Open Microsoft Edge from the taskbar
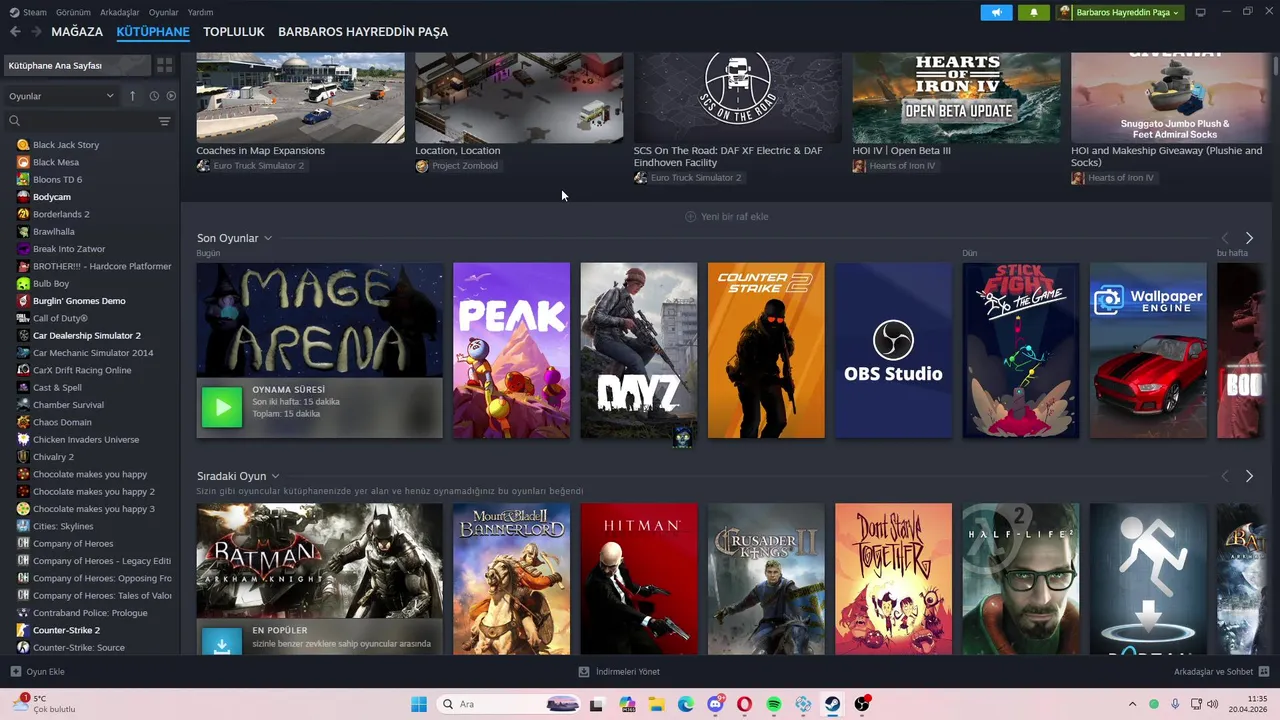This screenshot has width=1280, height=720. click(686, 704)
